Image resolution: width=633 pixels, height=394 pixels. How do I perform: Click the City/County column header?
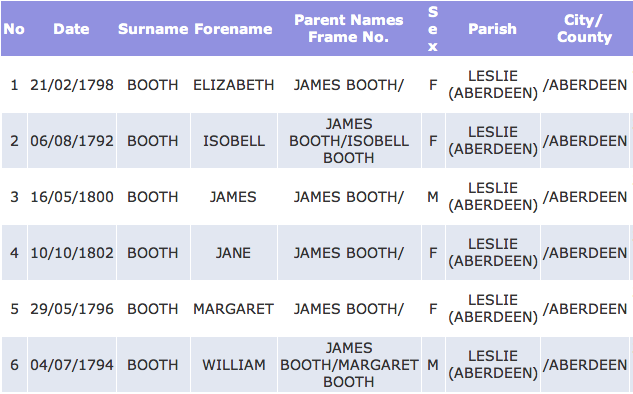[x=584, y=29]
